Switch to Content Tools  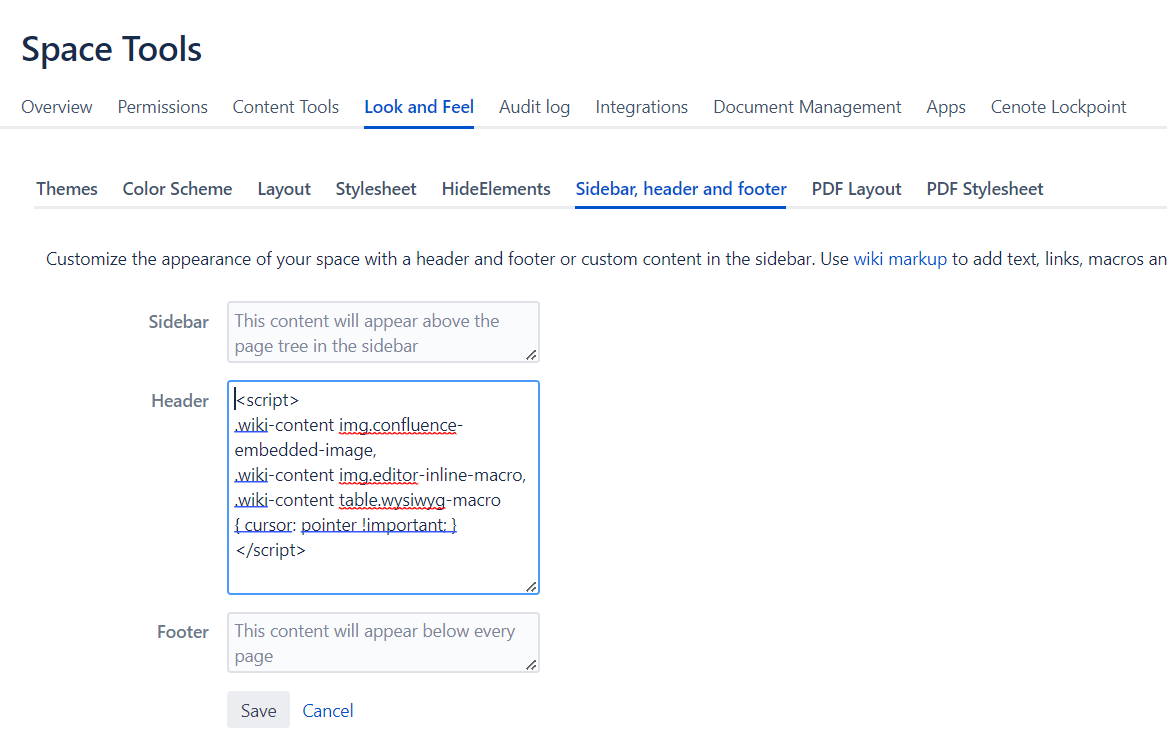tap(286, 107)
